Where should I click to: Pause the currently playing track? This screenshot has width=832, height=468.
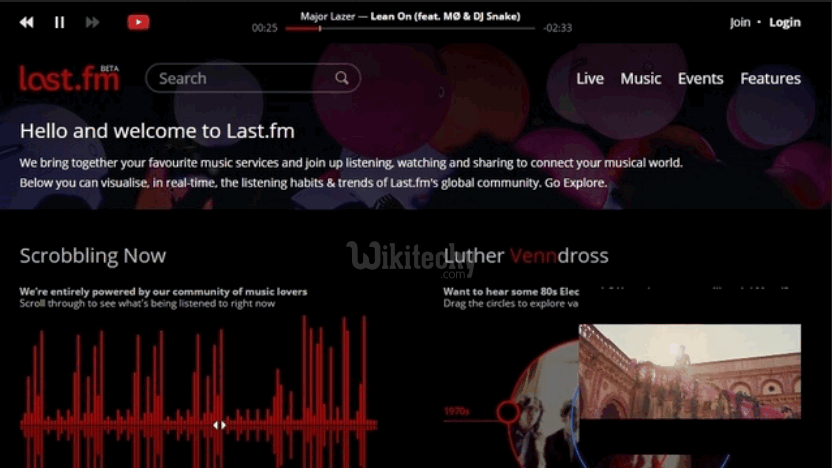coord(59,22)
